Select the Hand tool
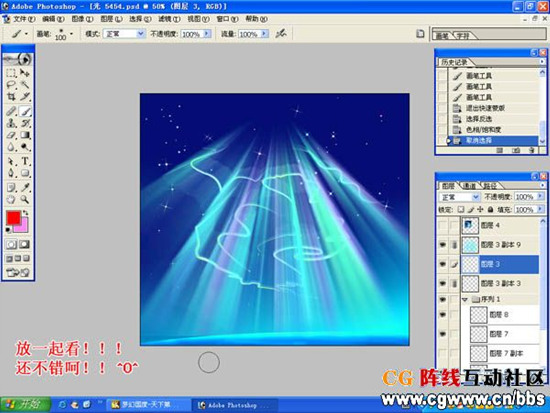This screenshot has height=413, width=550. [11, 200]
